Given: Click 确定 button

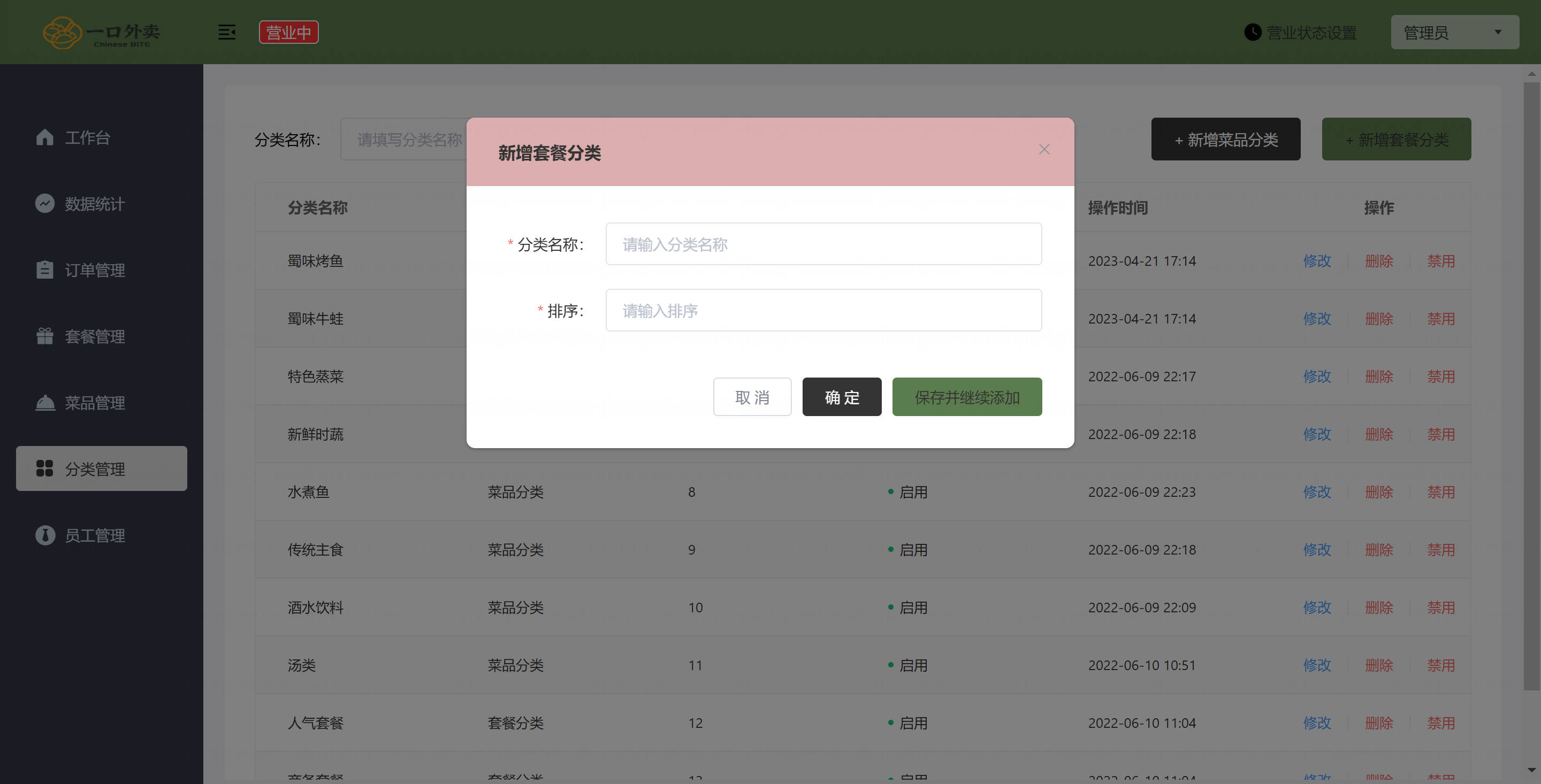Looking at the screenshot, I should click(842, 397).
